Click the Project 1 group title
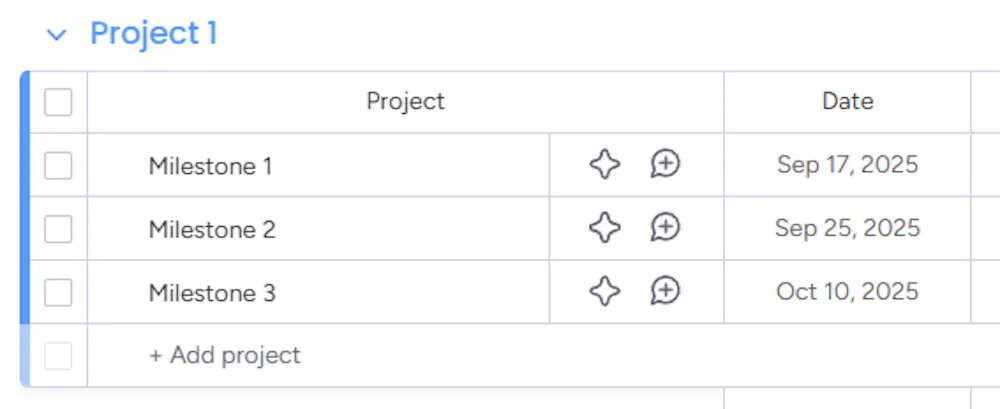The width and height of the screenshot is (1000, 409). pos(153,34)
